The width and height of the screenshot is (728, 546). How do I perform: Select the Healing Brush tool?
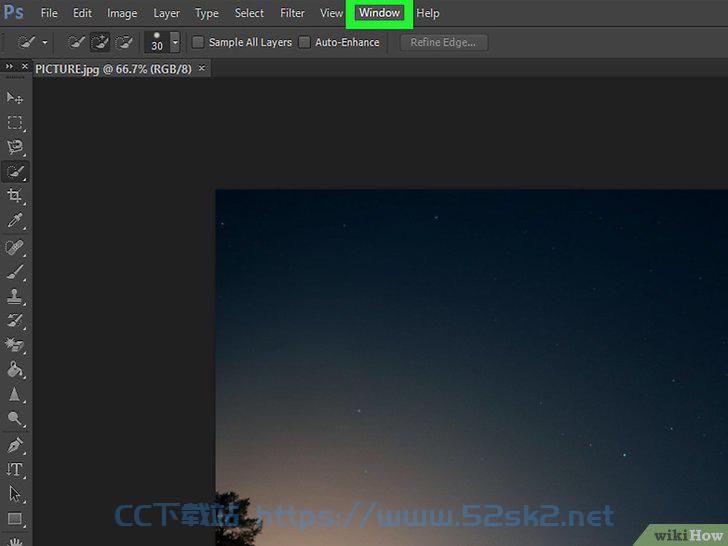14,247
